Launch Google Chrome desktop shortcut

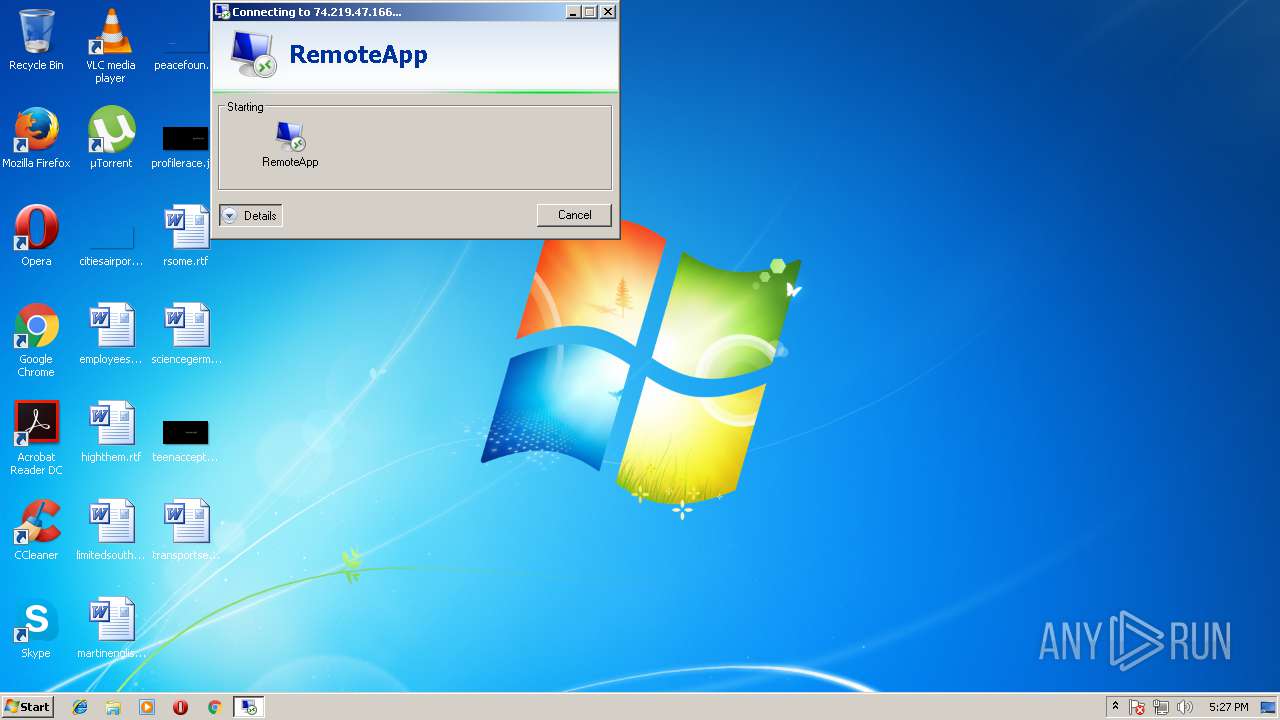click(36, 340)
